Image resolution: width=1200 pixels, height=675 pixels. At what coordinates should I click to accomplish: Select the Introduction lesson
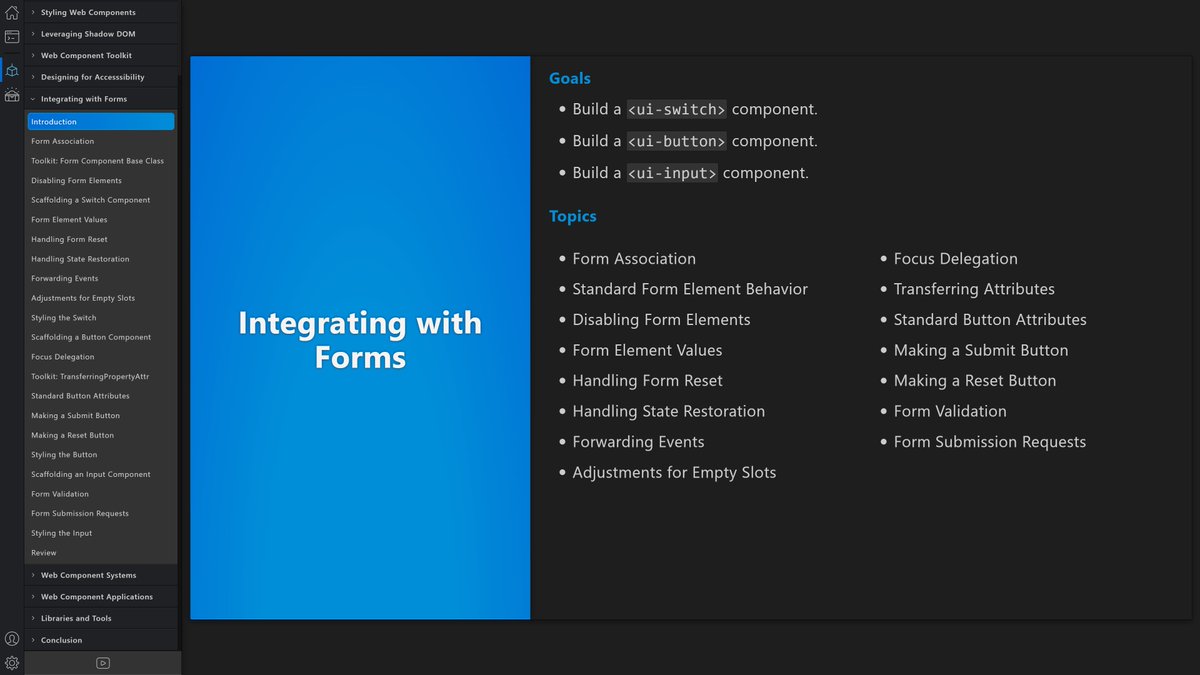[101, 122]
